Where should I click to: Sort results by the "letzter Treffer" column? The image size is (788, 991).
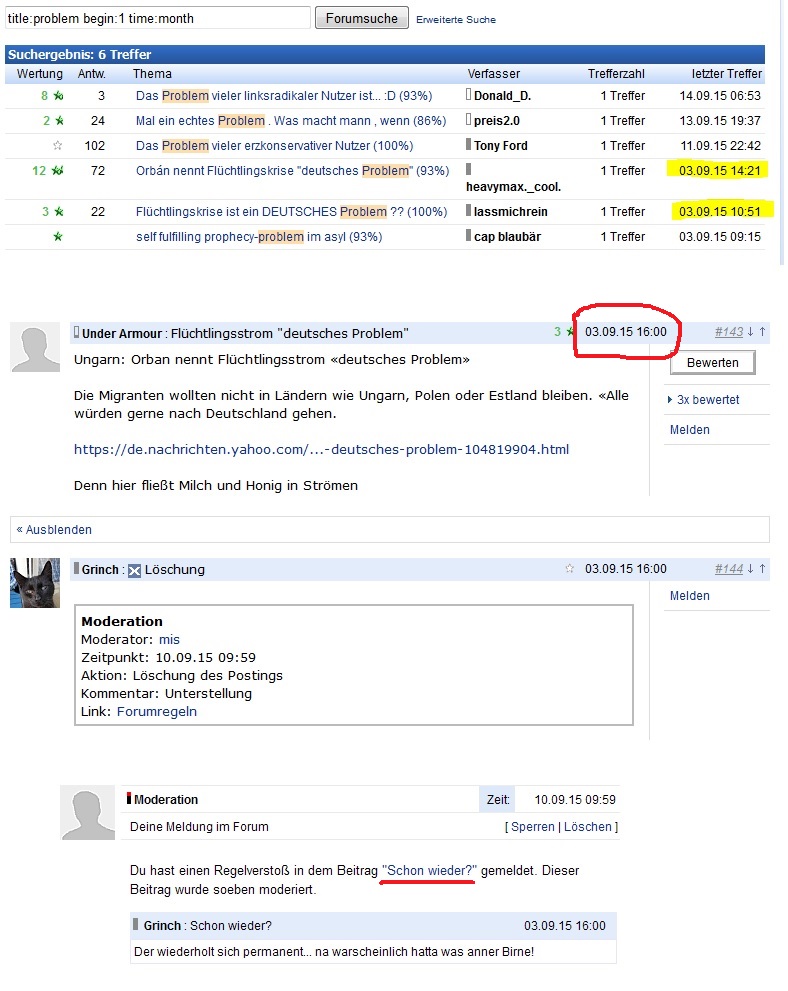point(726,74)
